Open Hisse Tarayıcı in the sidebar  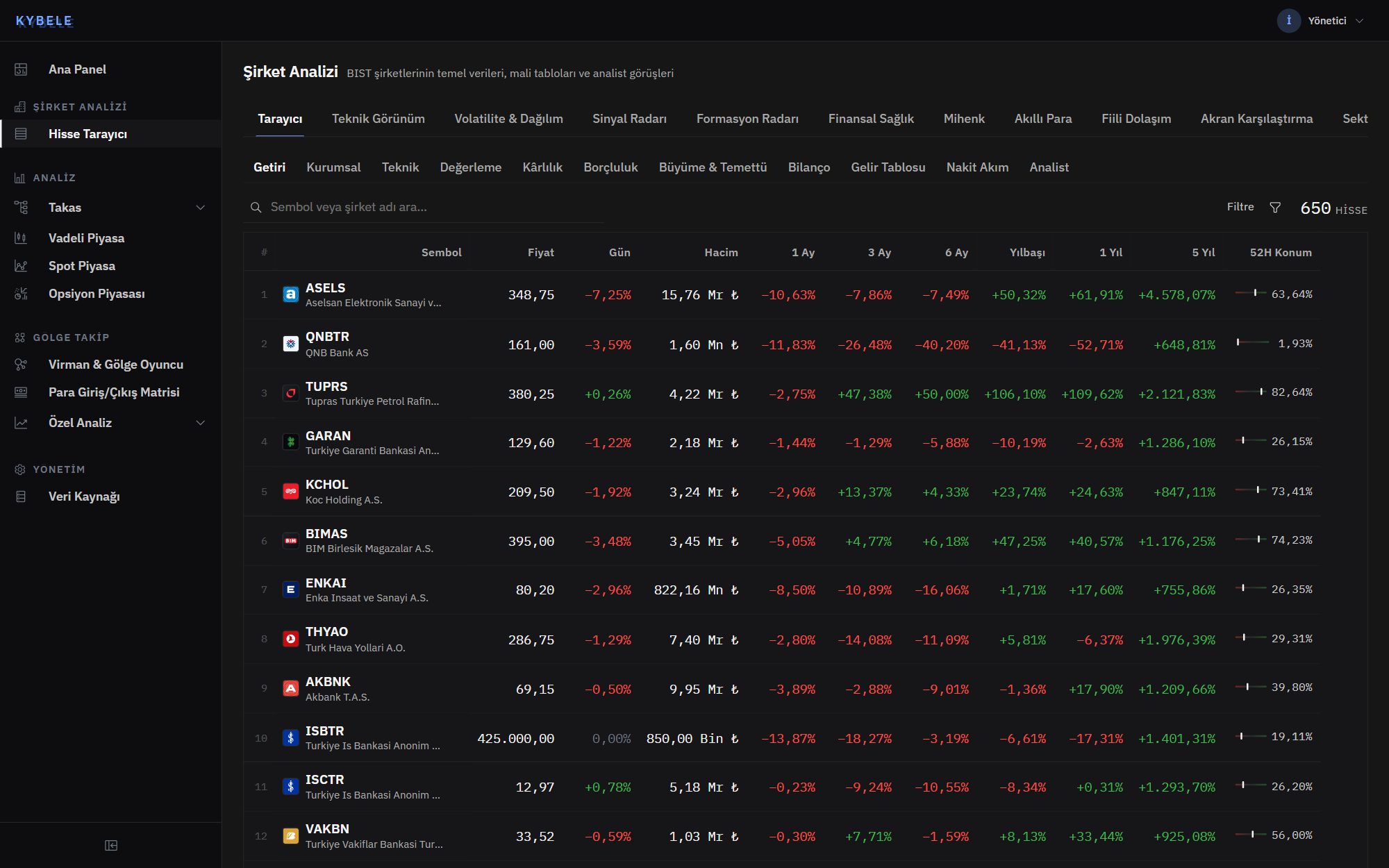click(x=111, y=134)
